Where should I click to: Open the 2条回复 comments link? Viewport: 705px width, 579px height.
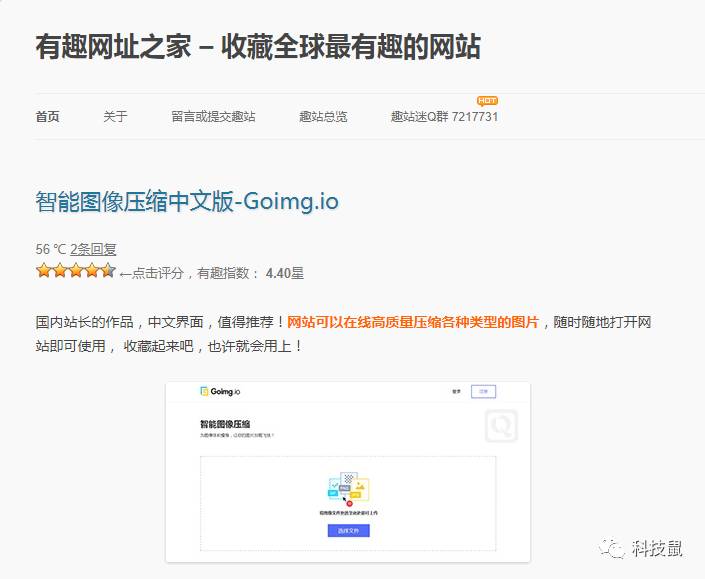point(93,249)
